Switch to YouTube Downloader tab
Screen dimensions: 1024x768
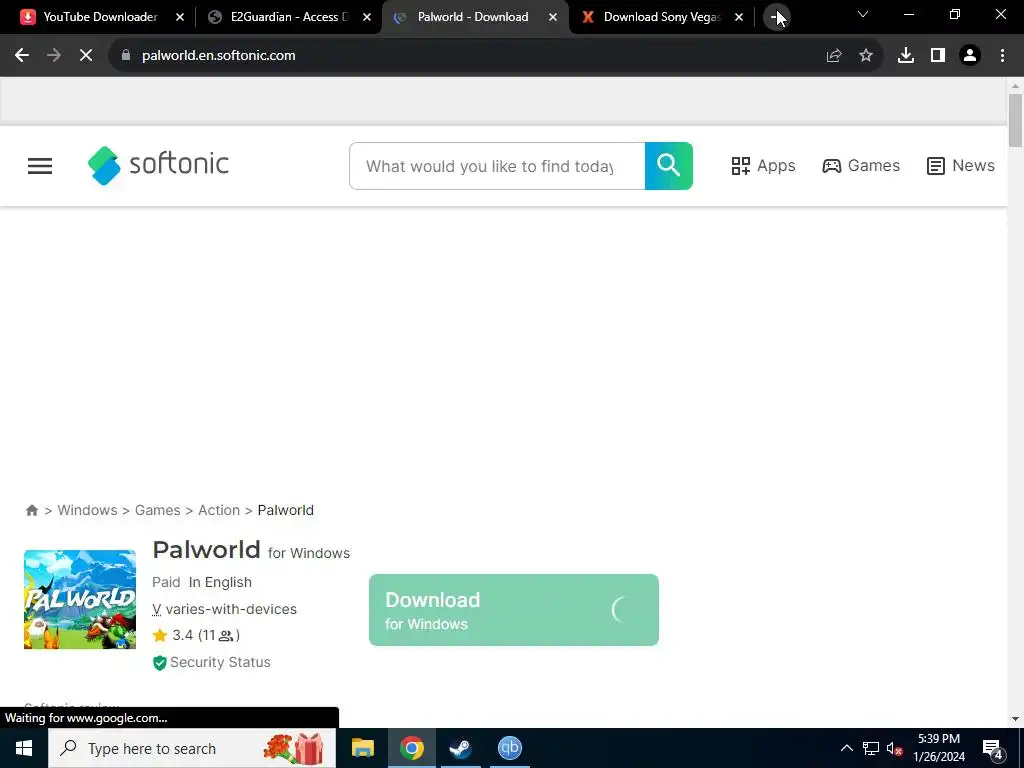click(x=100, y=17)
